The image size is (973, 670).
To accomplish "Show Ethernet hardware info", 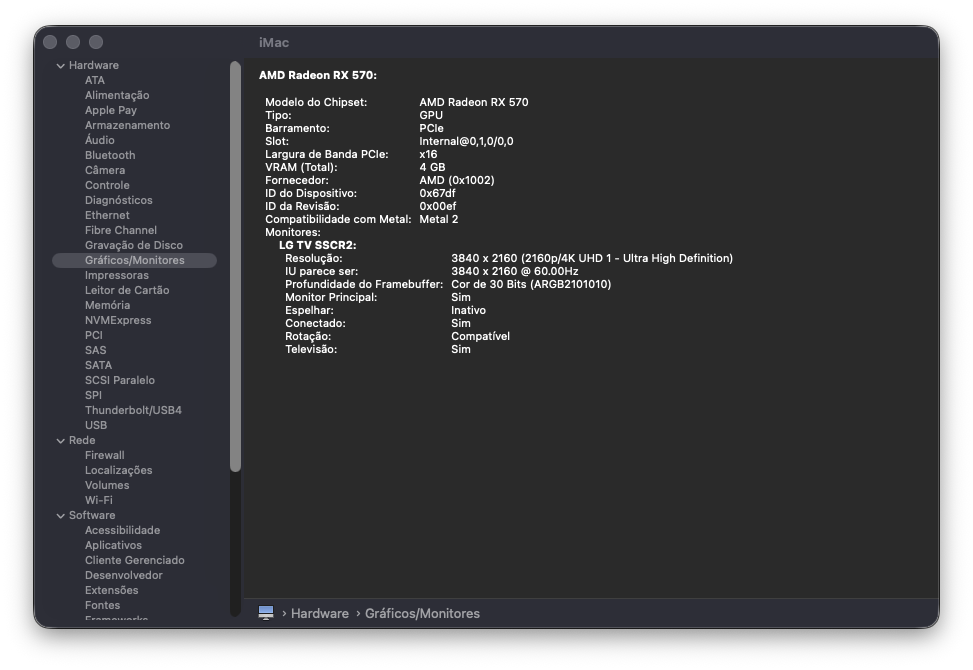I will (x=107, y=215).
